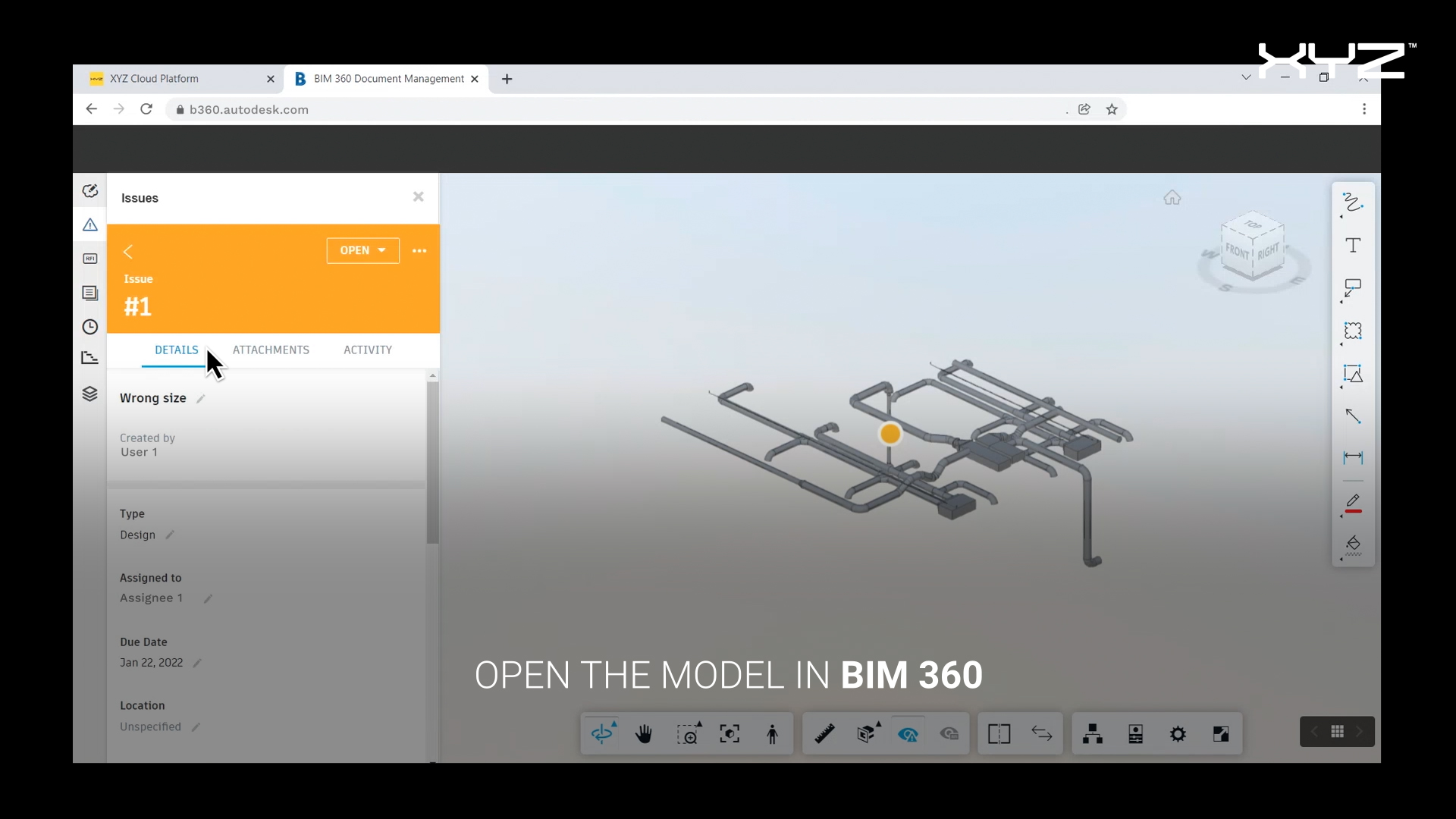
Task: Edit the Assignee 1 field
Action: coord(208,599)
